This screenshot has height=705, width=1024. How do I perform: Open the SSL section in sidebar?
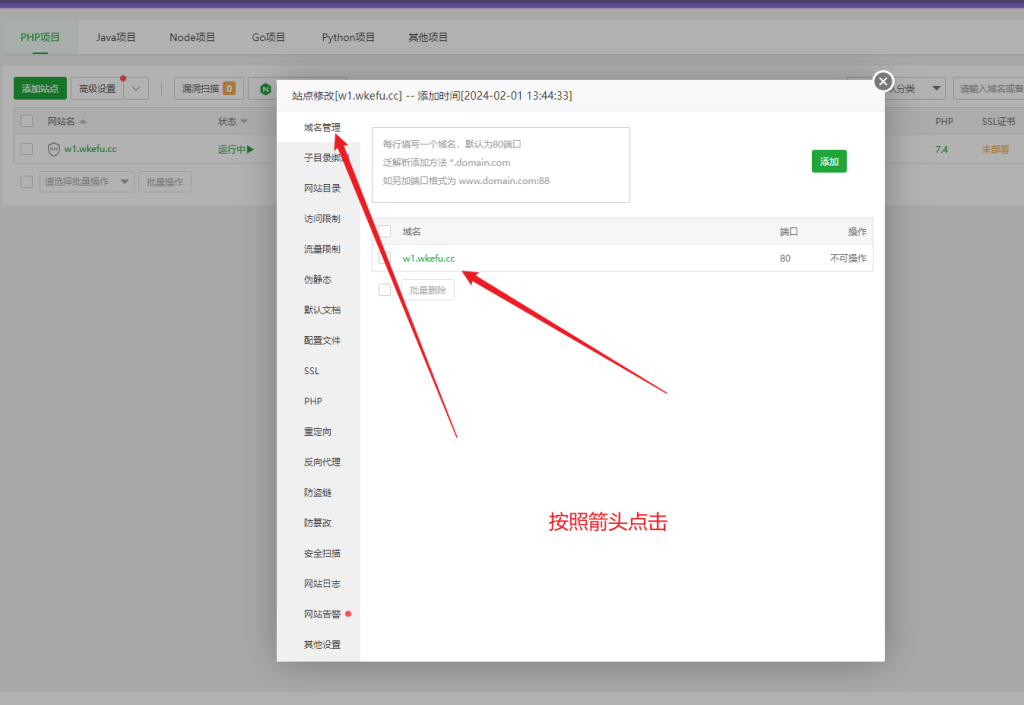point(312,371)
